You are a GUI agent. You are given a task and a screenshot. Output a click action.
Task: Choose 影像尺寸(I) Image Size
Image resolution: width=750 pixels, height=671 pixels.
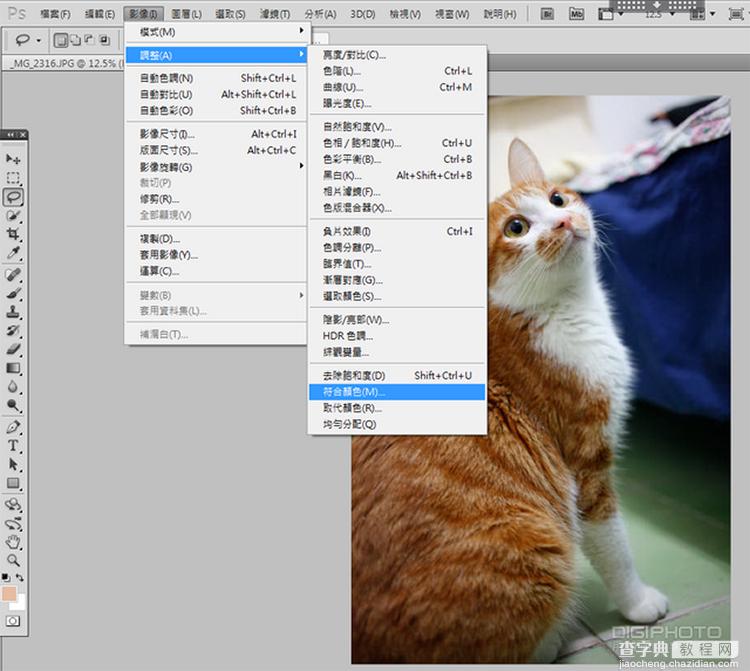pos(218,134)
